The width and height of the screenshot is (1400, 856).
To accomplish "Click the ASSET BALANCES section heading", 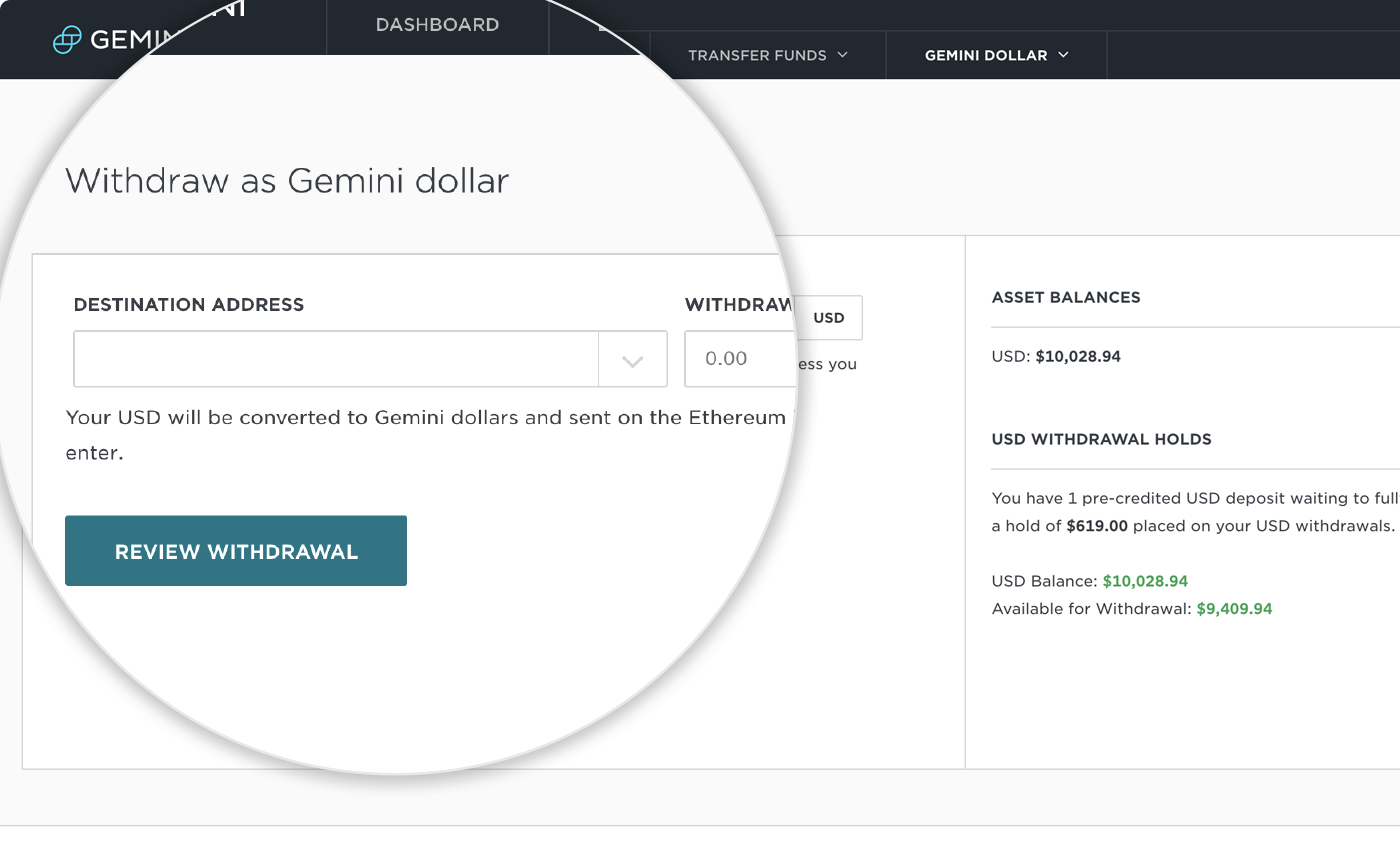I will pos(1066,297).
